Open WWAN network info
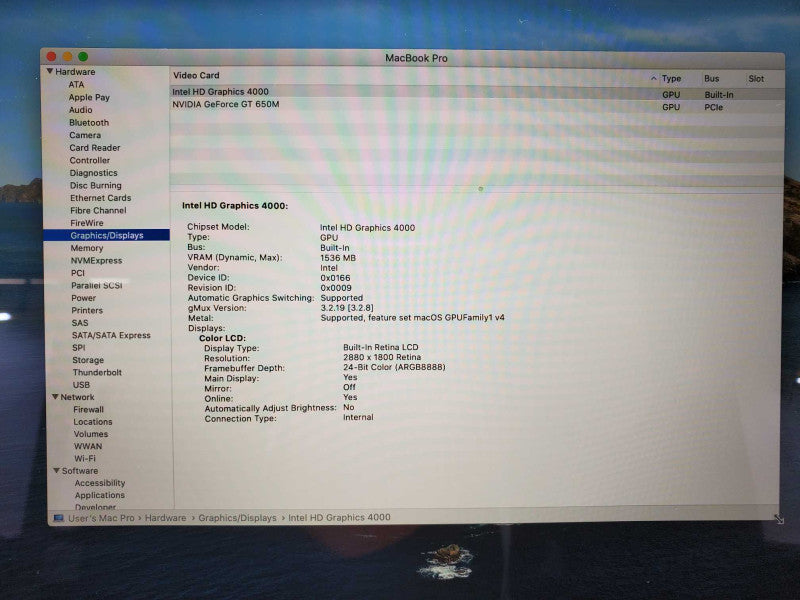Screen dimensions: 800x600 88,446
